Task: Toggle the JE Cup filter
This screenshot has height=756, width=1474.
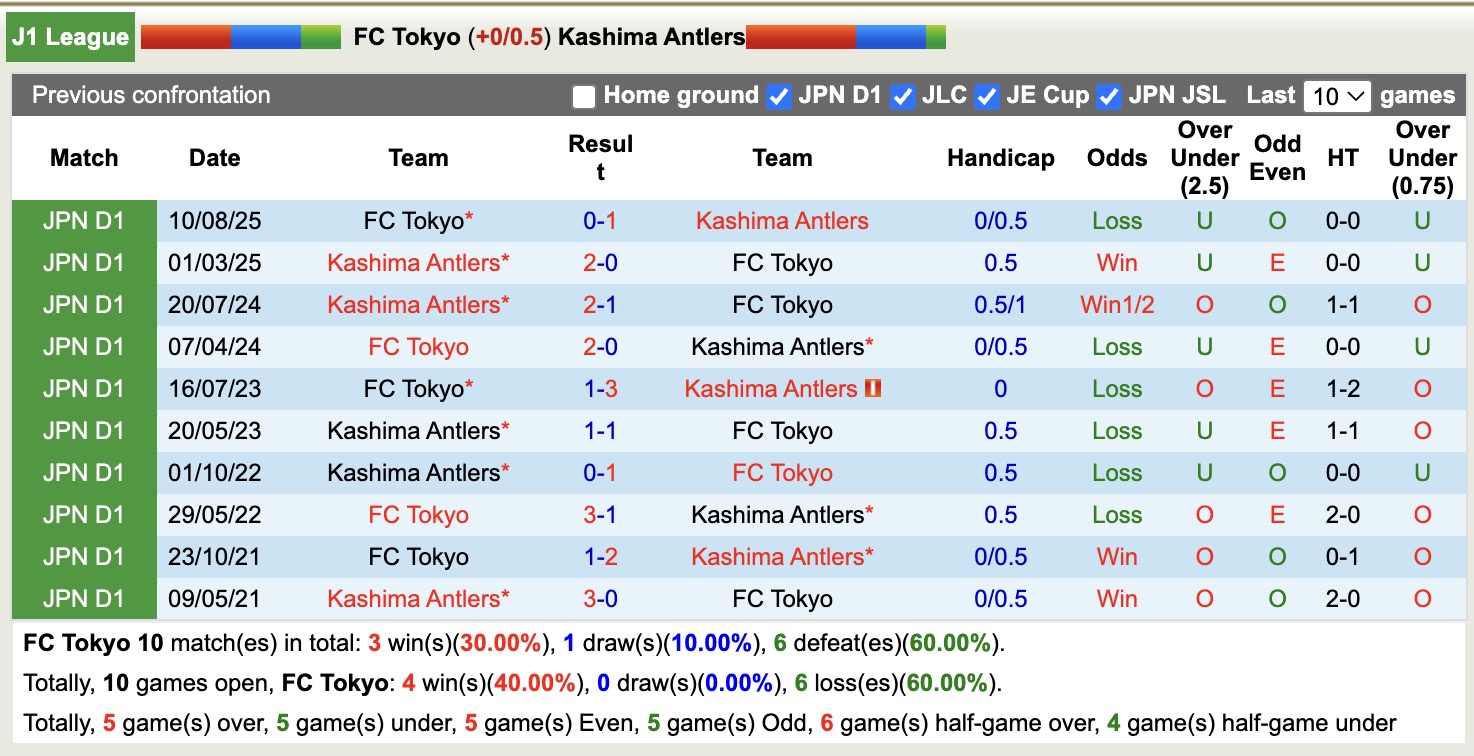Action: (x=986, y=96)
